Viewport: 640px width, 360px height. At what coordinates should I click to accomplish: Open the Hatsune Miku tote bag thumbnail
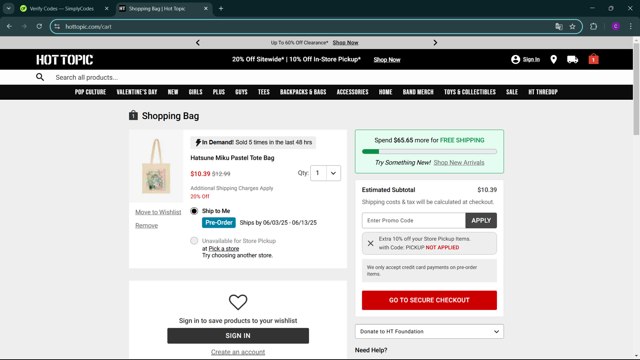click(156, 166)
